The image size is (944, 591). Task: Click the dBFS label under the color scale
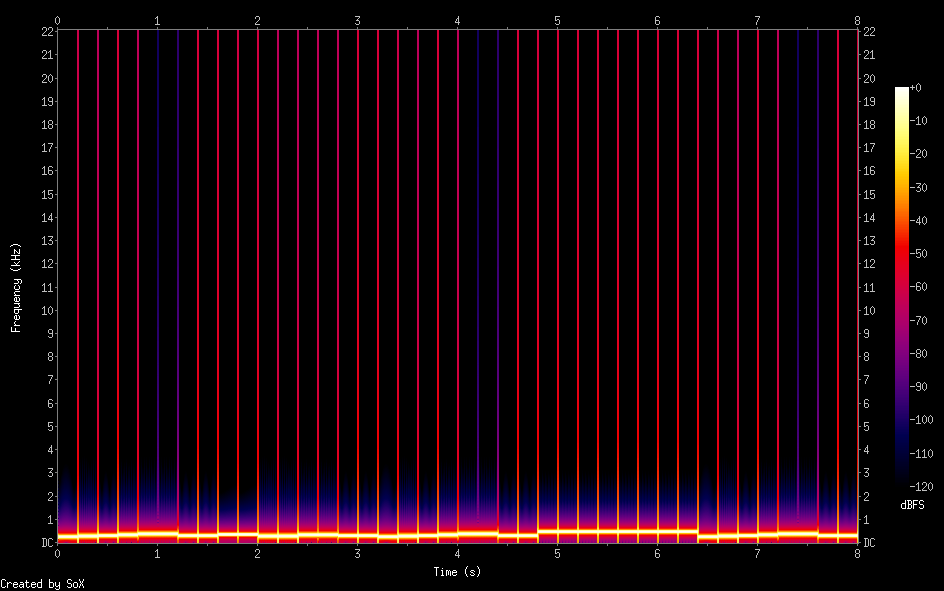pos(911,505)
